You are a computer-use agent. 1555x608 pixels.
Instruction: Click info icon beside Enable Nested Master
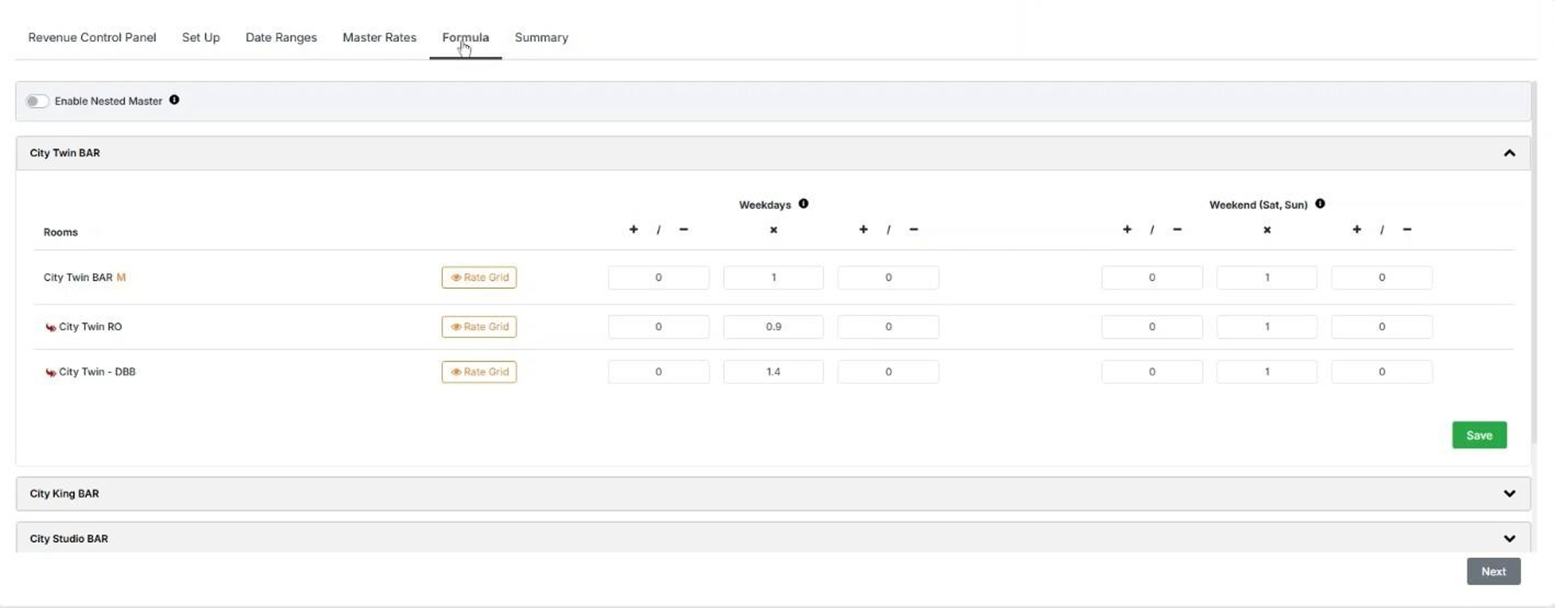tap(174, 100)
